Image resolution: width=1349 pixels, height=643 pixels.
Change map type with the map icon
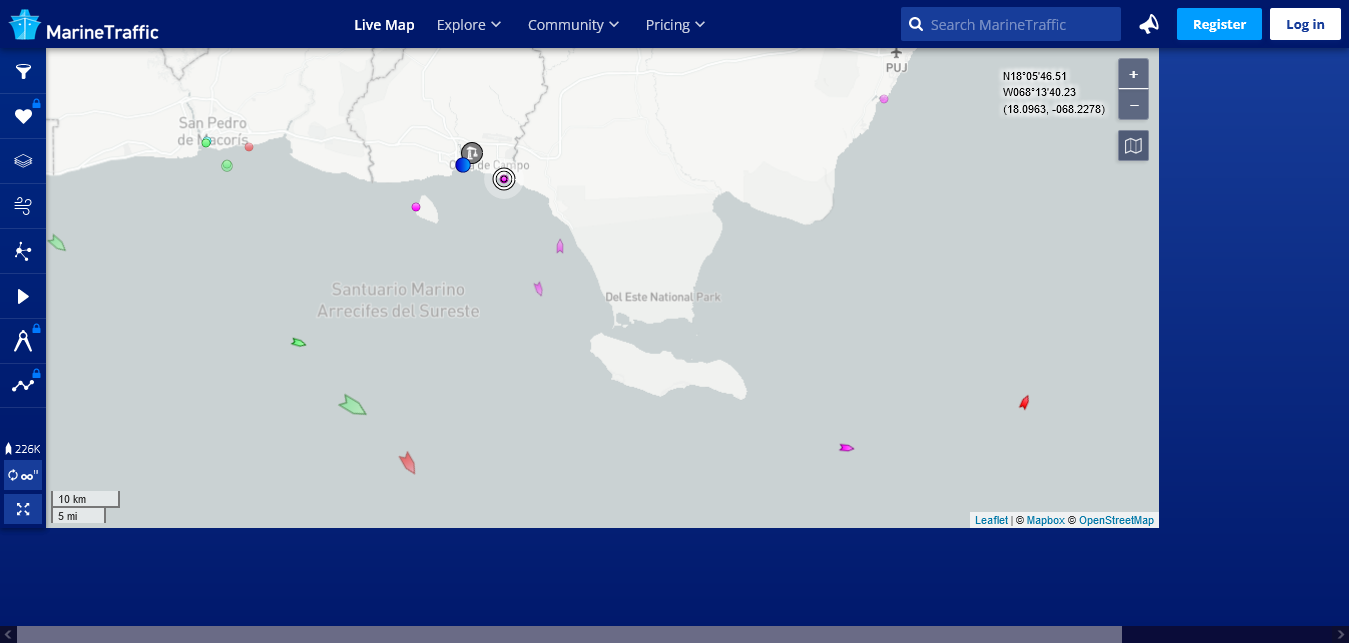(x=1133, y=146)
